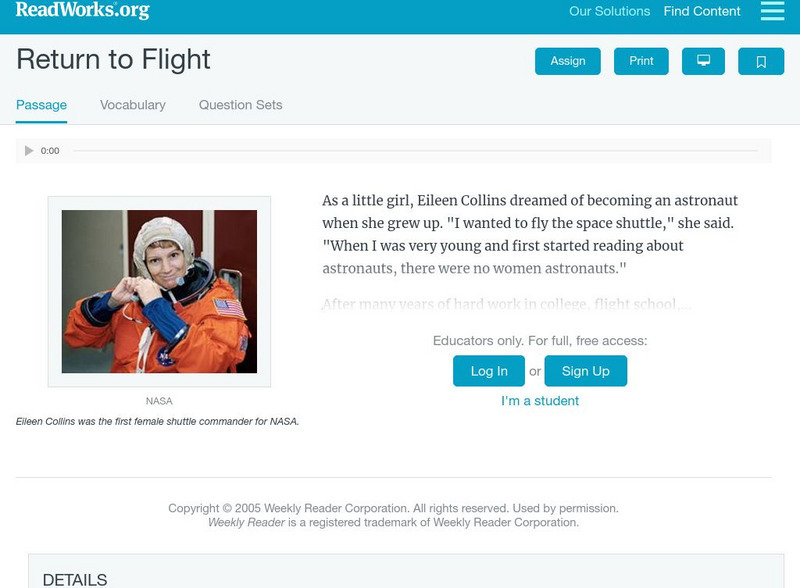This screenshot has width=800, height=588.
Task: Open the Question Sets tab
Action: coord(238,104)
